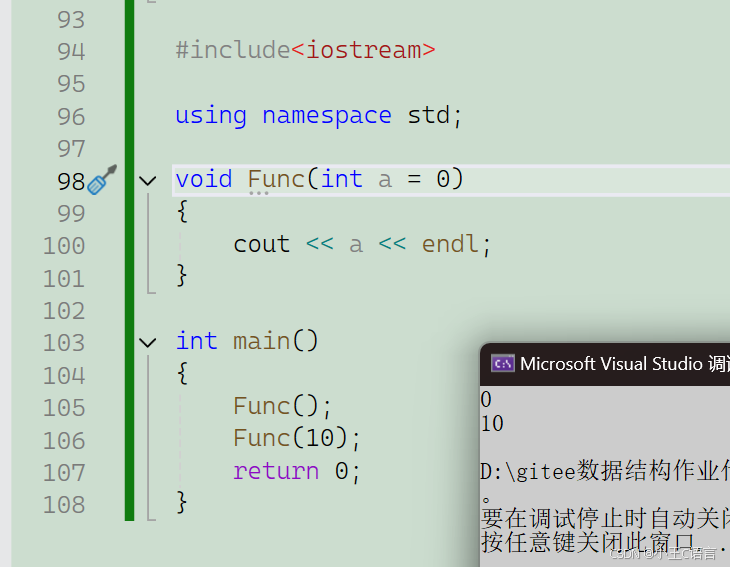Place cursor on 'void Func(int a = 0)'
This screenshot has height=567, width=730.
(x=319, y=179)
